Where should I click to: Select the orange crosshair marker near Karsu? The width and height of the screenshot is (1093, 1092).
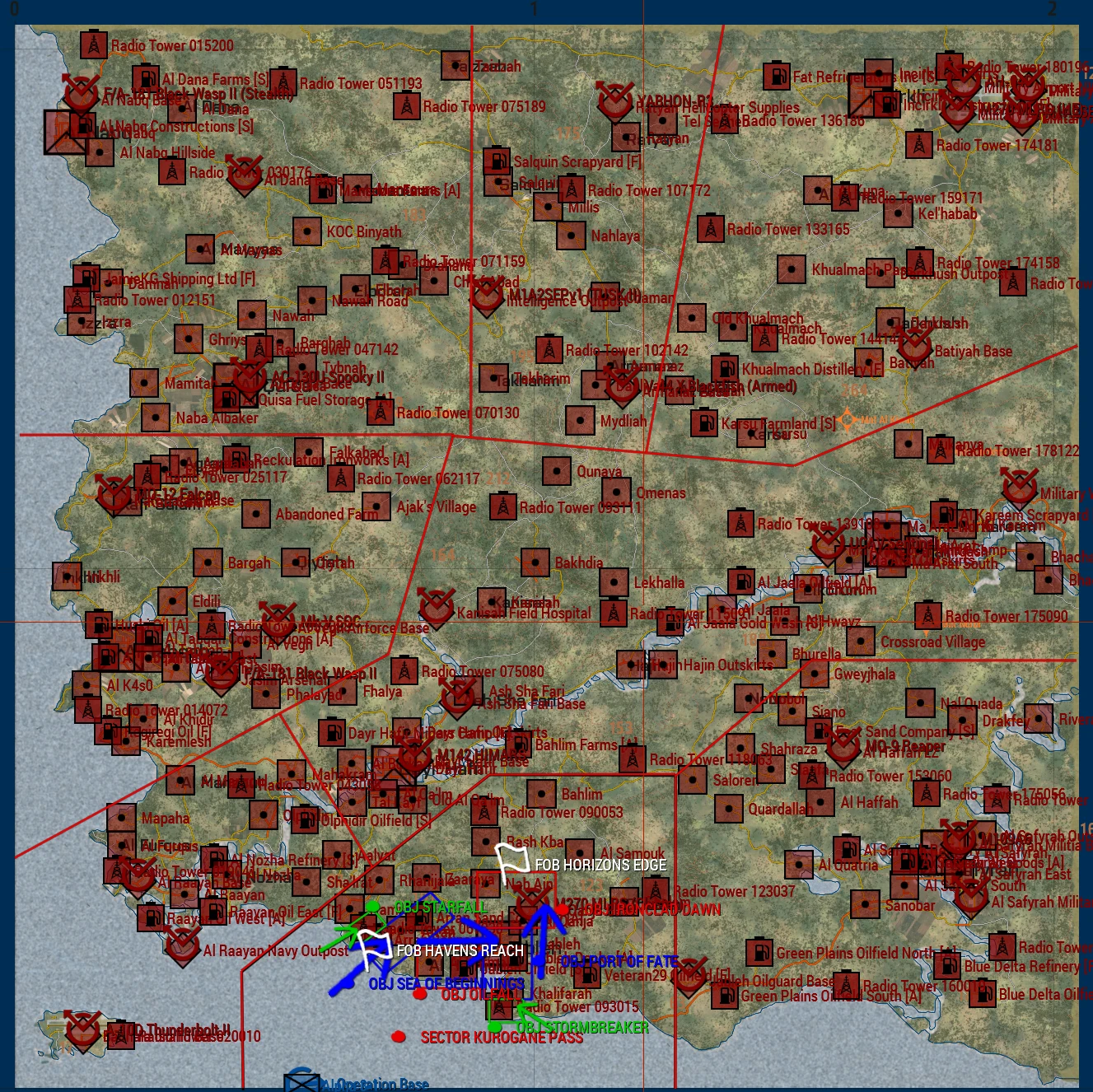(x=847, y=420)
